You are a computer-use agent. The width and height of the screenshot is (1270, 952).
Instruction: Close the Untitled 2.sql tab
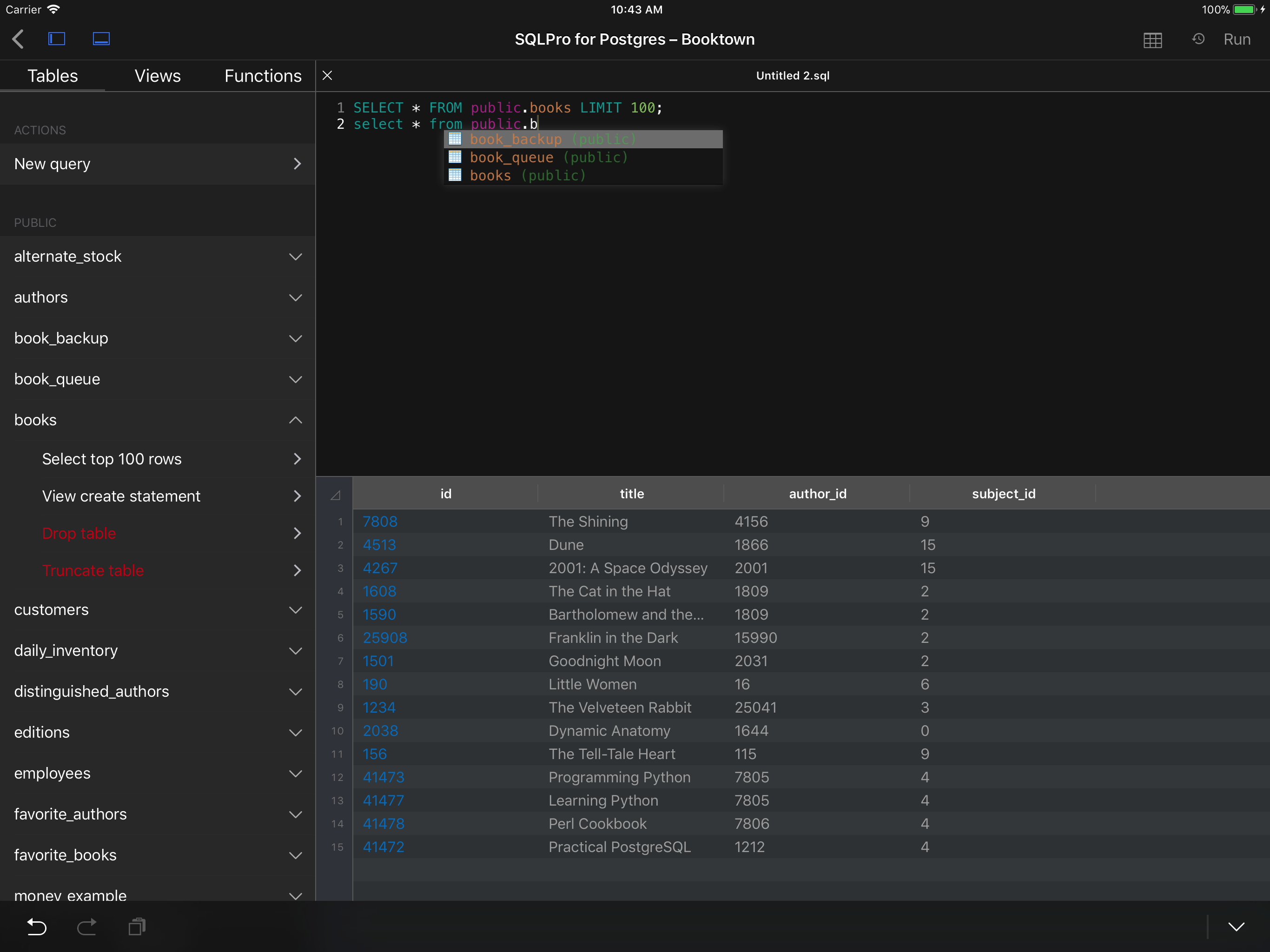(x=327, y=76)
